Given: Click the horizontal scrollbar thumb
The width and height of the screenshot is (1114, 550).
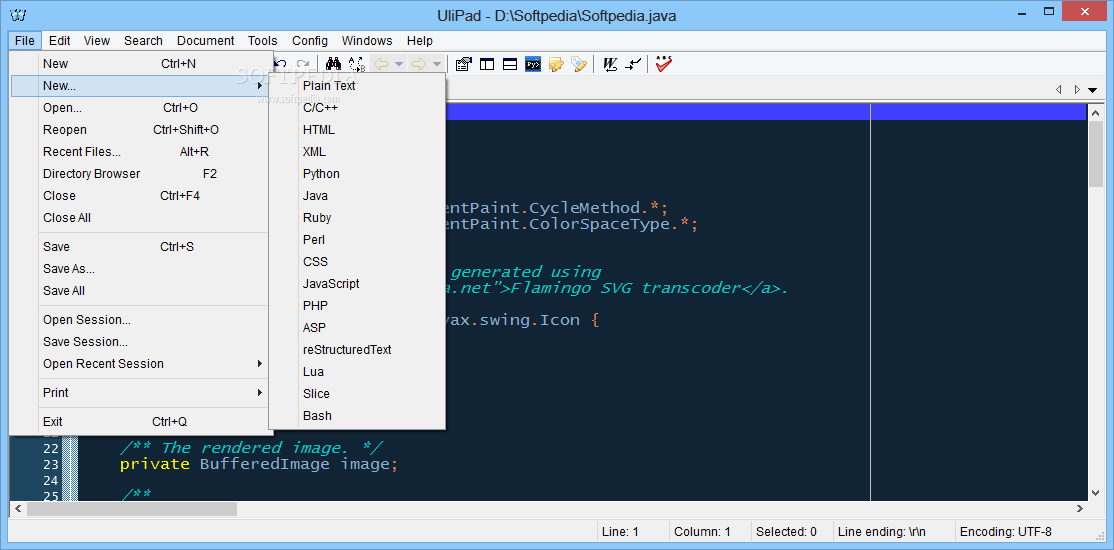Looking at the screenshot, I should pos(132,509).
